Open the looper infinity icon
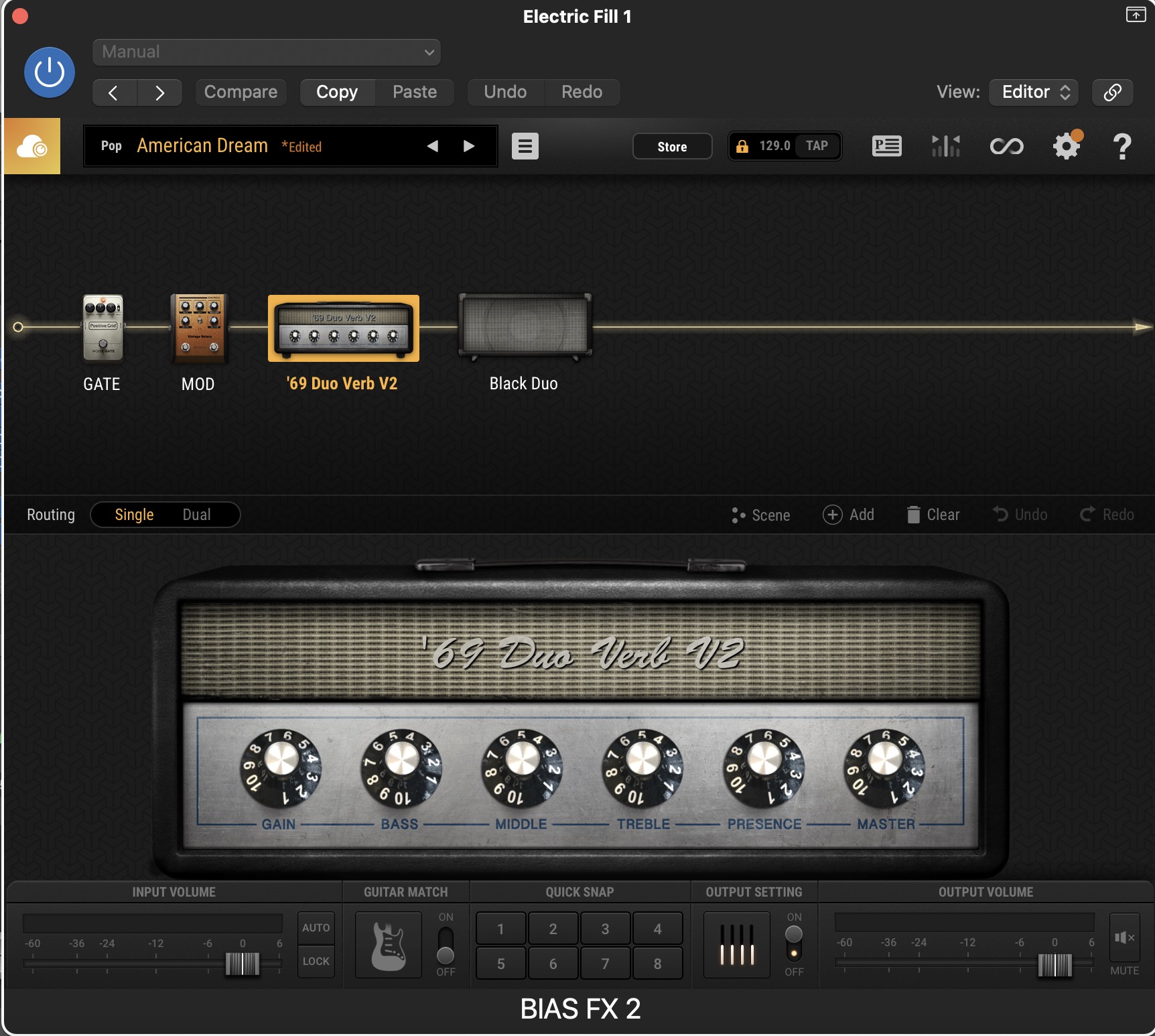 [1006, 146]
